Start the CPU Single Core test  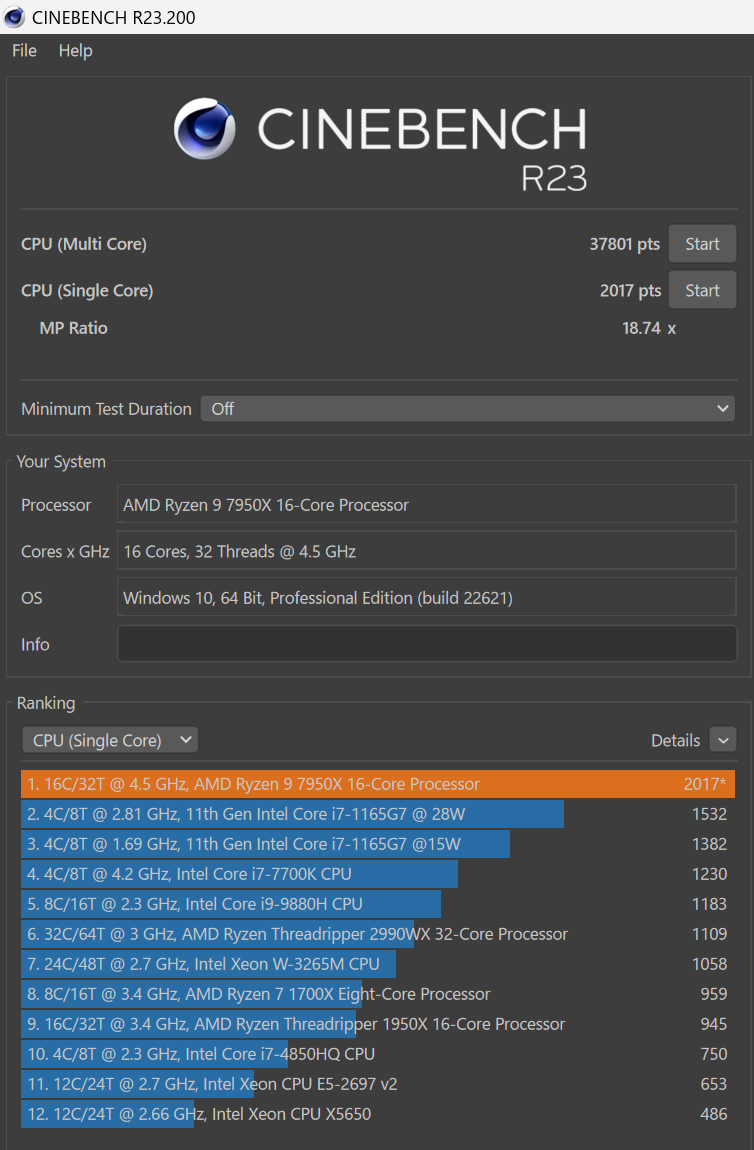pyautogui.click(x=702, y=290)
